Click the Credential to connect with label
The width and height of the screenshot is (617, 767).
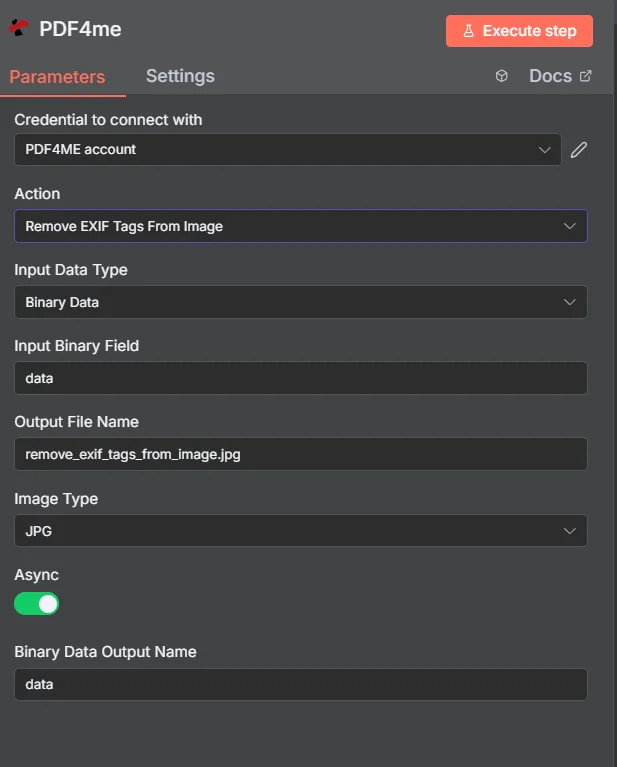[108, 120]
